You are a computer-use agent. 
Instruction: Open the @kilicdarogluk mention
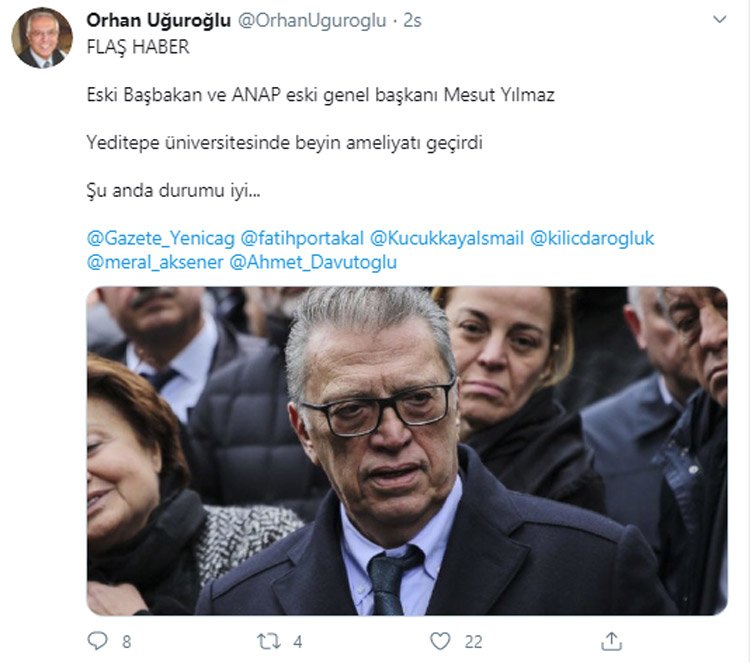point(592,238)
